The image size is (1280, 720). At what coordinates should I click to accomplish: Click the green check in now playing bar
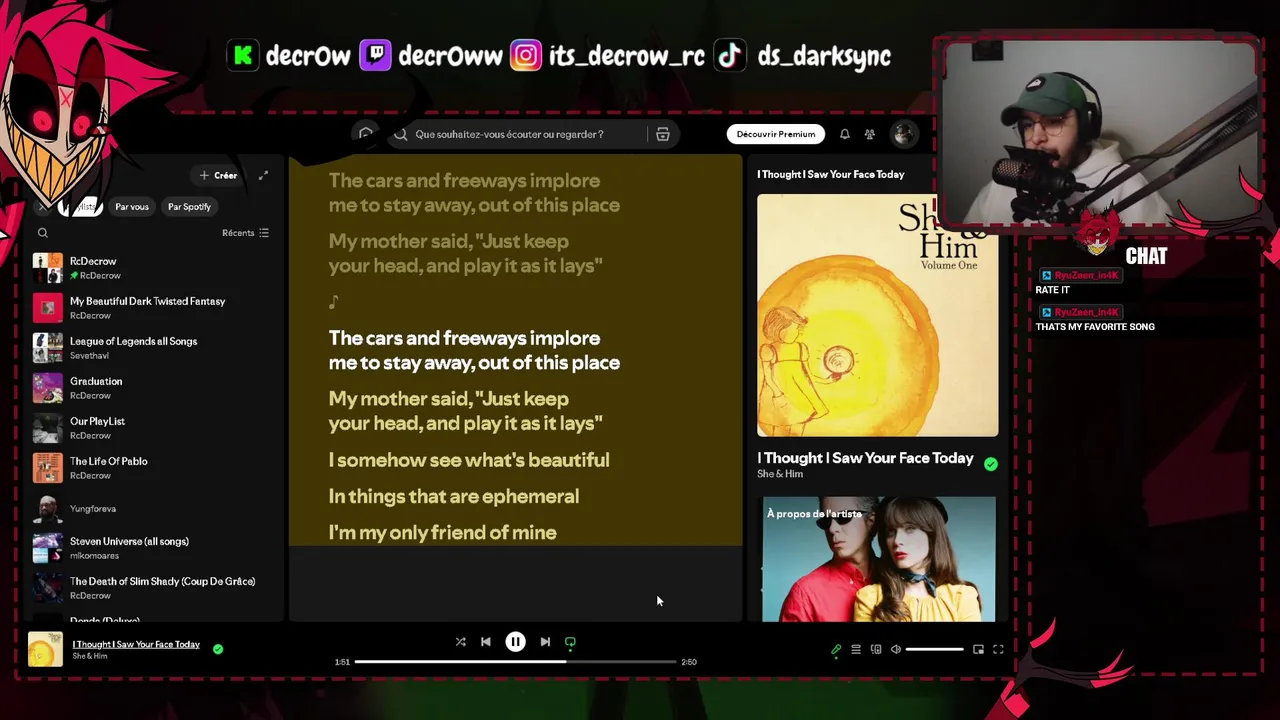point(218,649)
